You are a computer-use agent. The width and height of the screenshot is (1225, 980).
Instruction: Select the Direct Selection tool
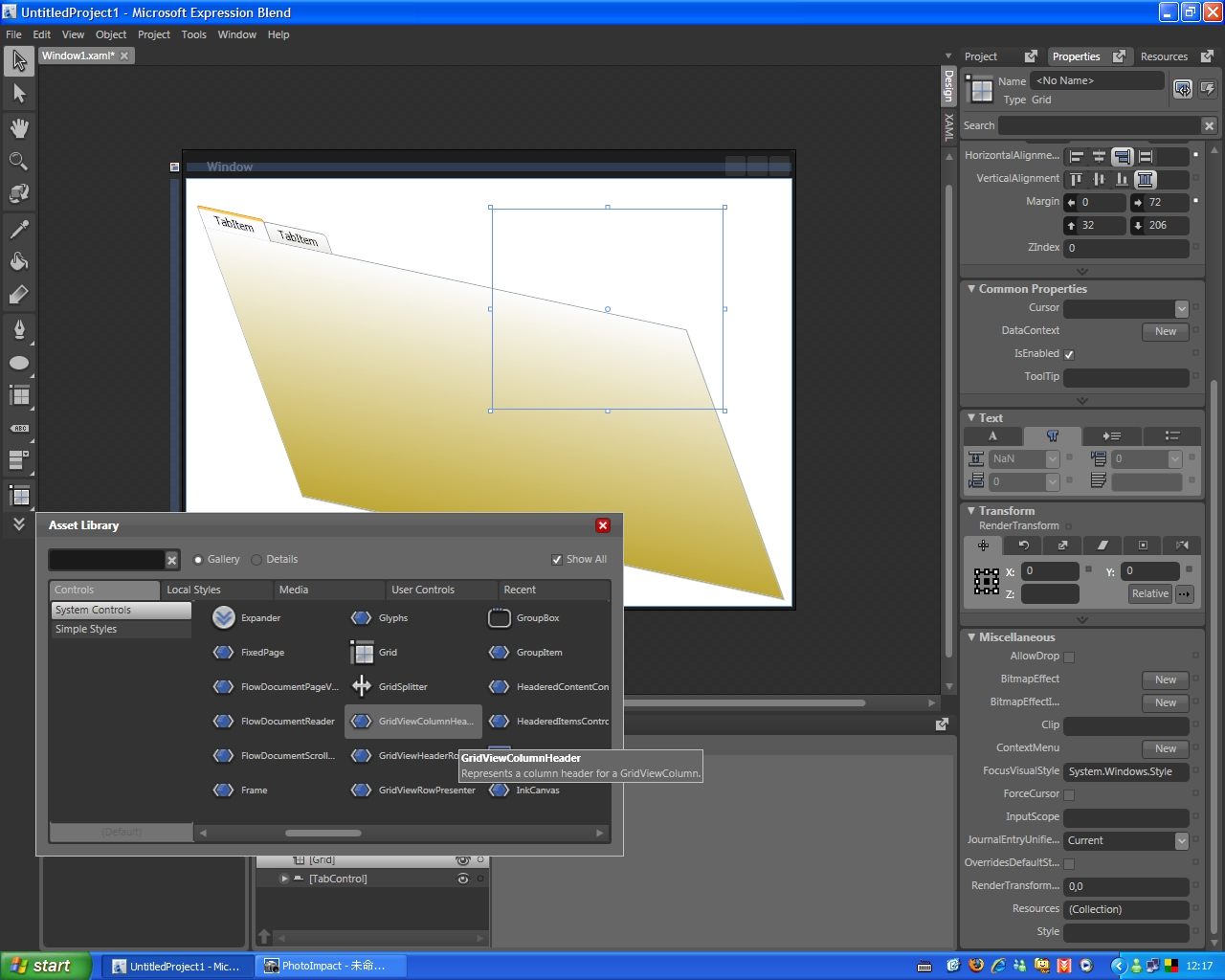(x=19, y=94)
